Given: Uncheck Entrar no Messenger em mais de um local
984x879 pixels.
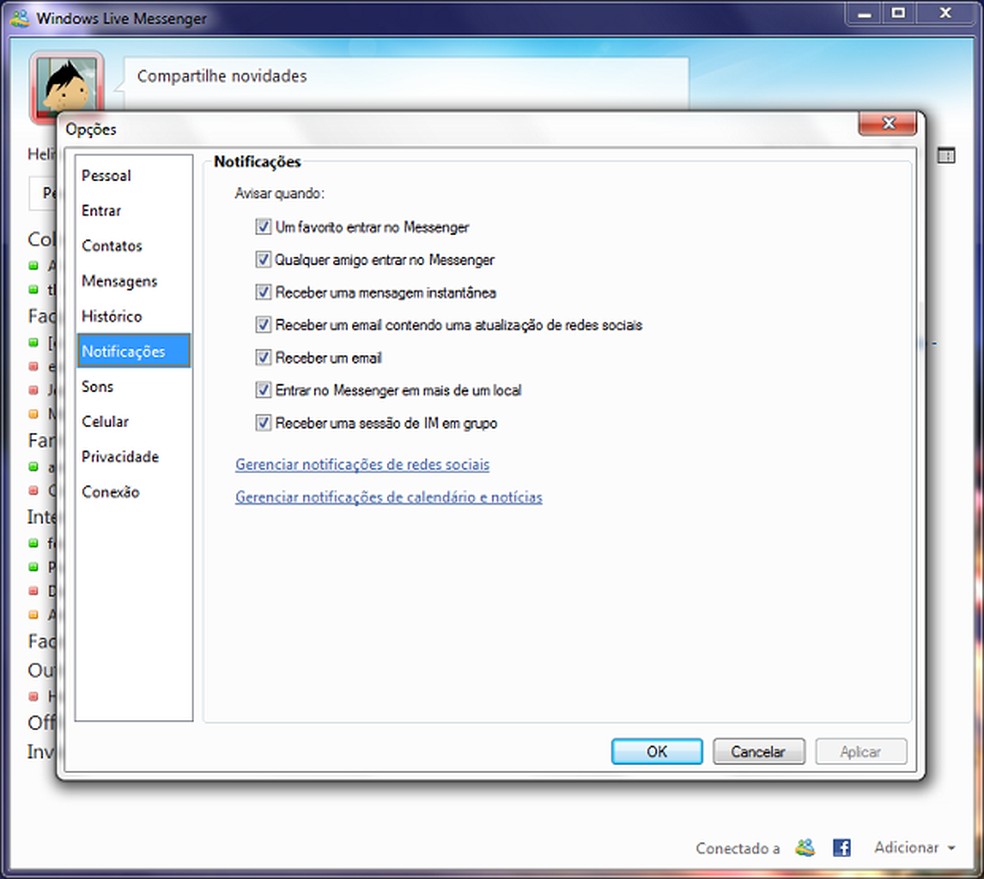Looking at the screenshot, I should (x=263, y=390).
